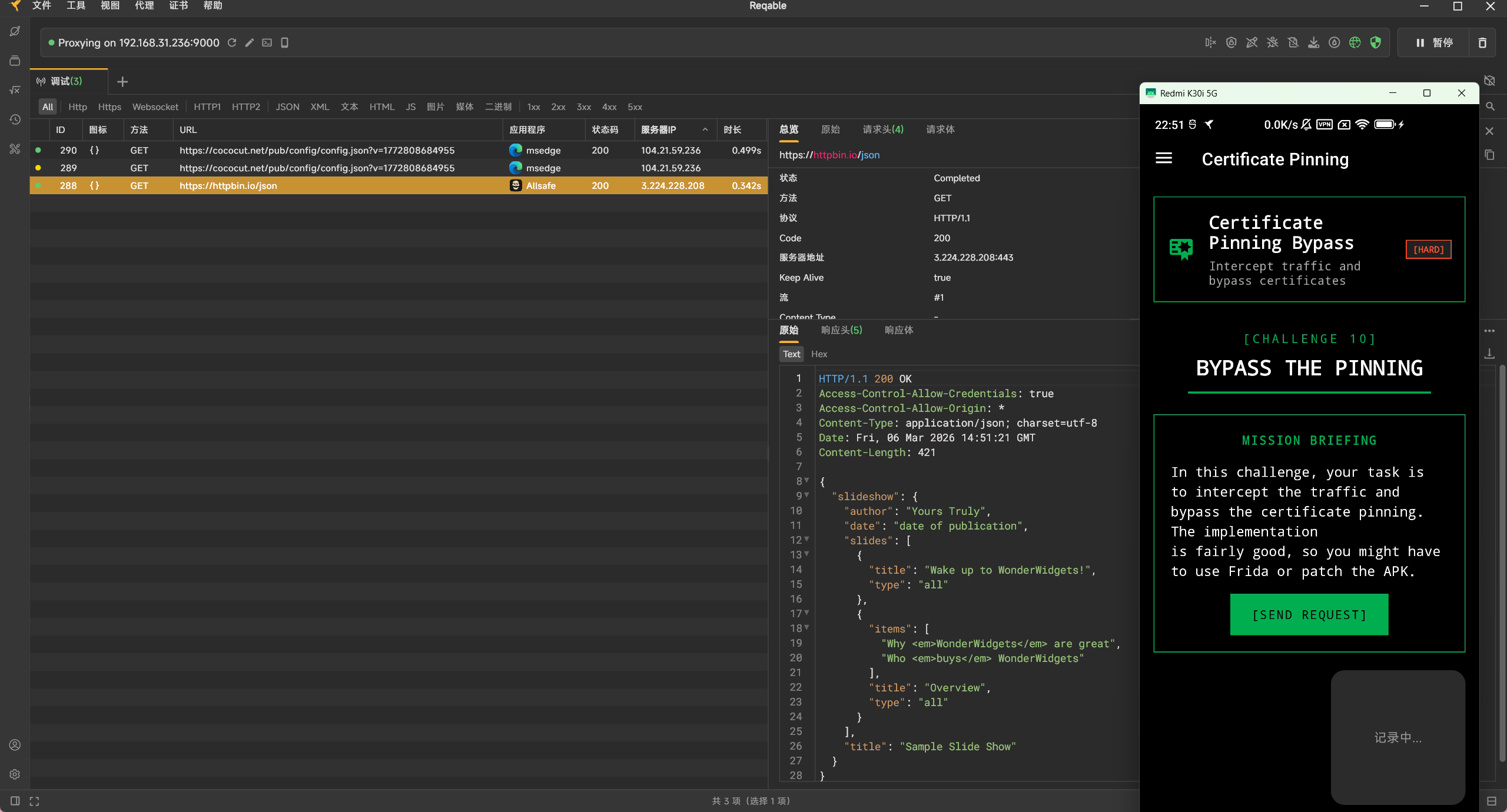The height and width of the screenshot is (812, 1507).
Task: Collapse the "slides" array fold arrow at line 12
Action: pyautogui.click(x=806, y=539)
